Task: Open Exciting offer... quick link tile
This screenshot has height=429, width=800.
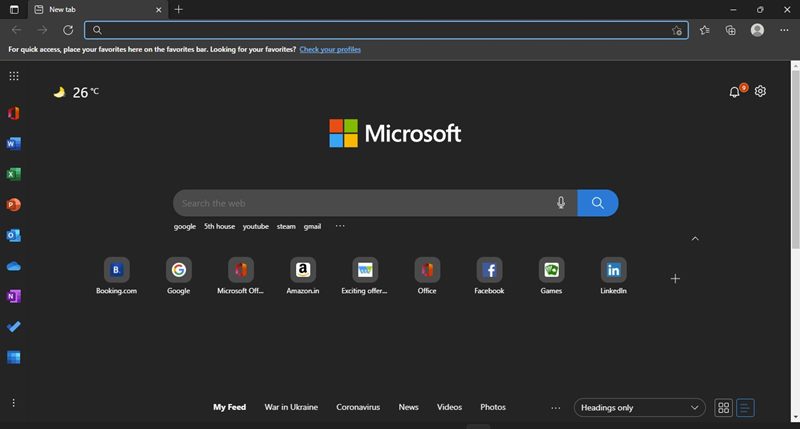Action: [364, 276]
